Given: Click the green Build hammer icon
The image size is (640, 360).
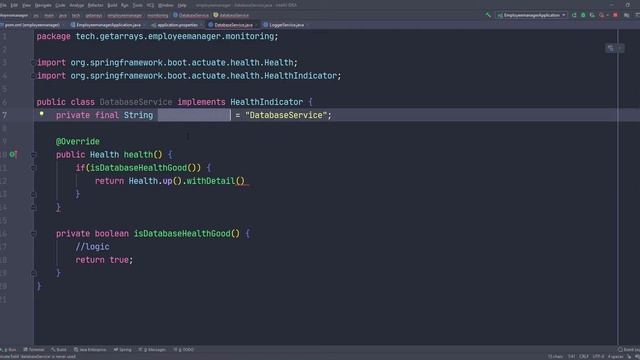Looking at the screenshot, I should pyautogui.click(x=488, y=15).
